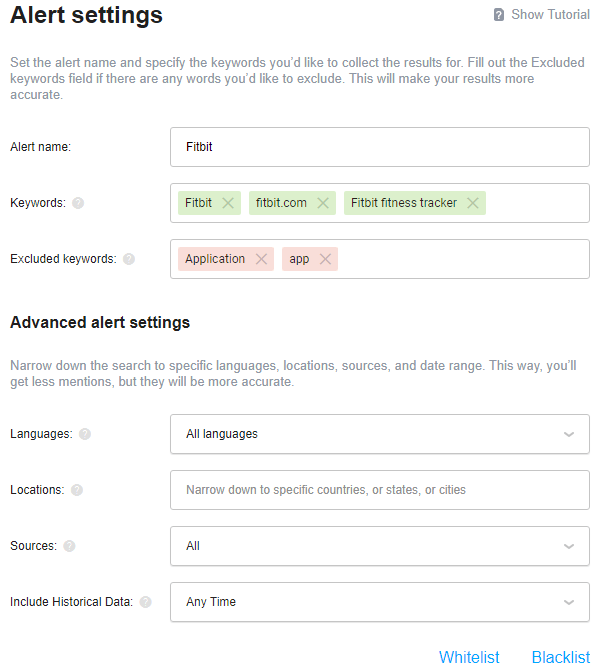Open the All languages dropdown
The height and width of the screenshot is (670, 600).
(x=379, y=434)
